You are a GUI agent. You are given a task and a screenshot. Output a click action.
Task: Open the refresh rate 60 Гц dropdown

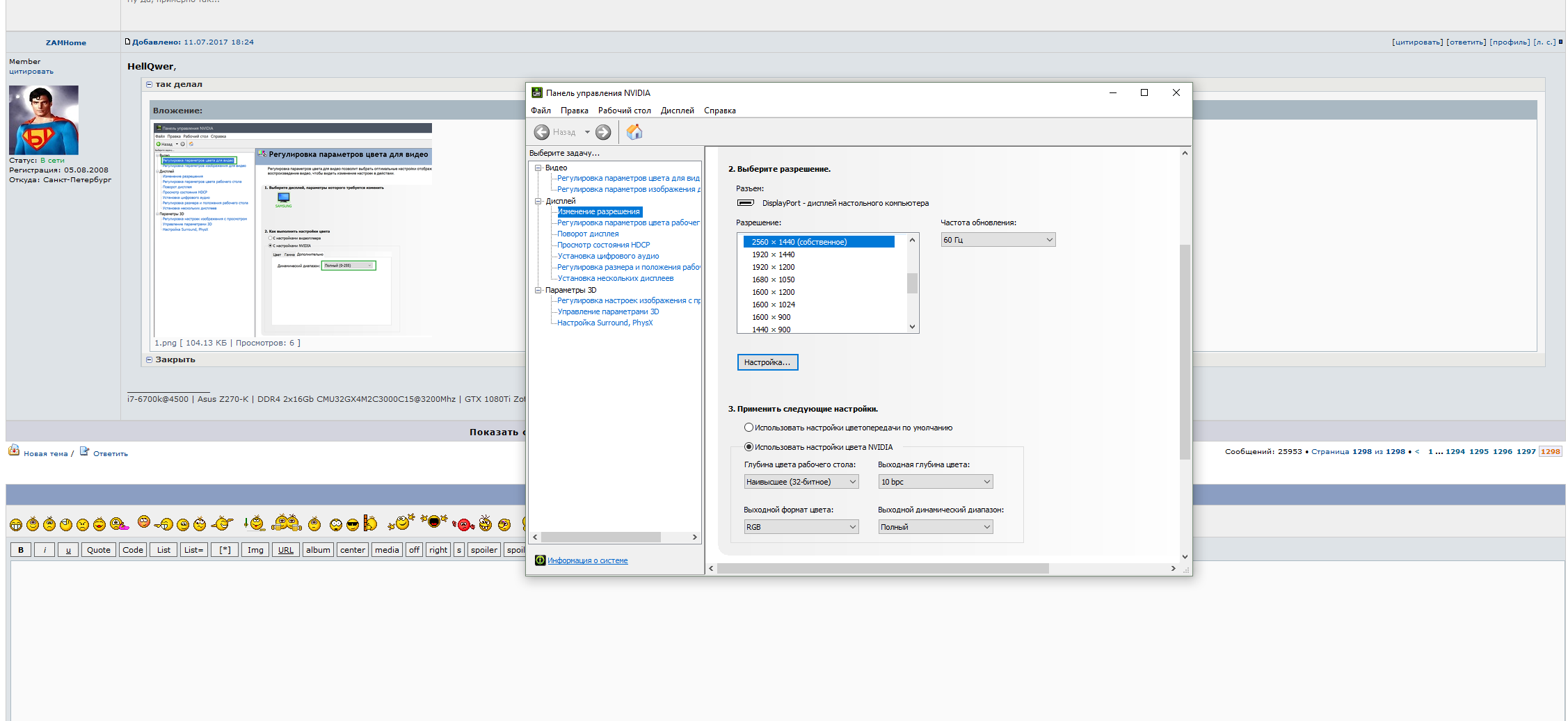998,240
